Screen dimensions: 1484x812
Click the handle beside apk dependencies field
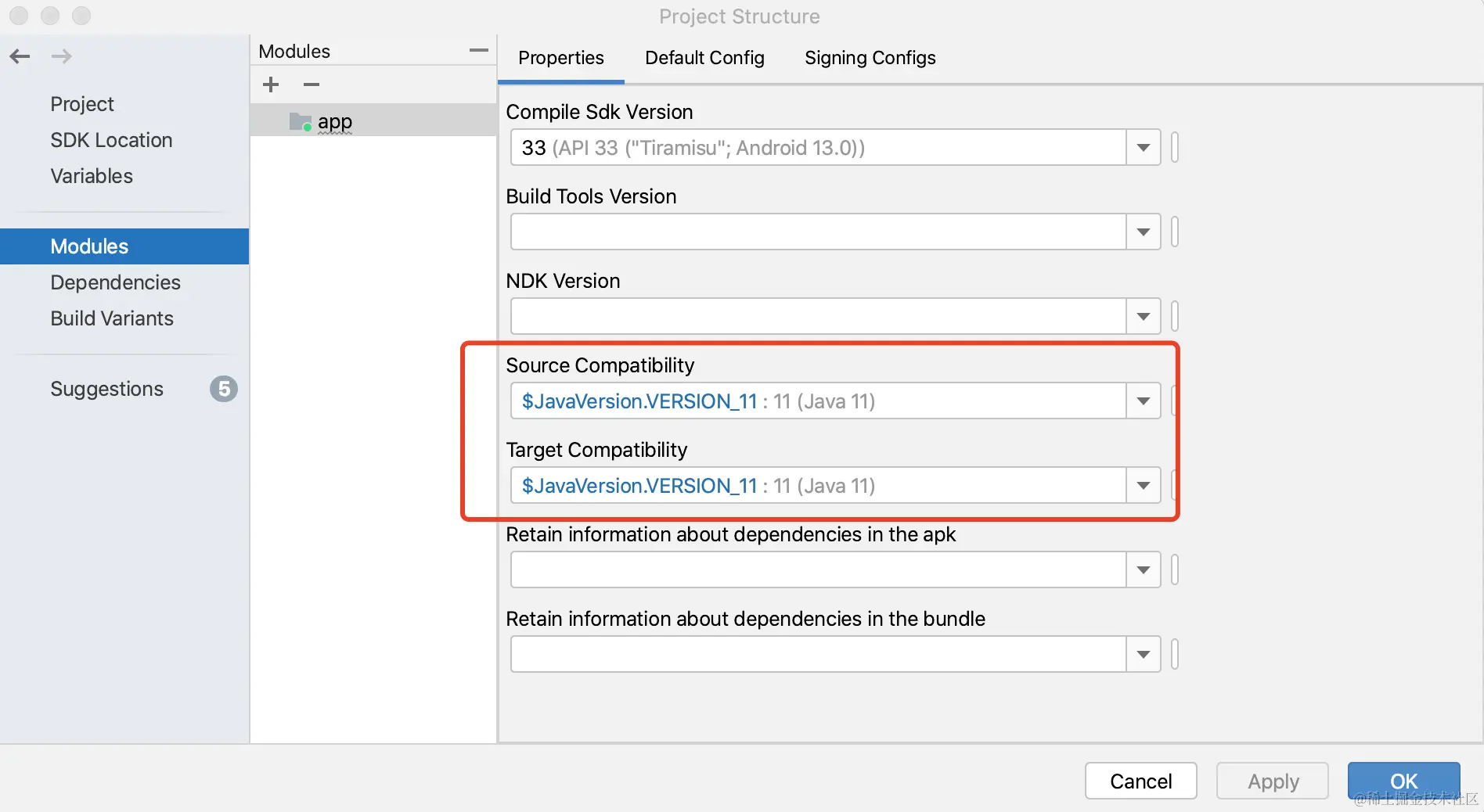point(1175,570)
